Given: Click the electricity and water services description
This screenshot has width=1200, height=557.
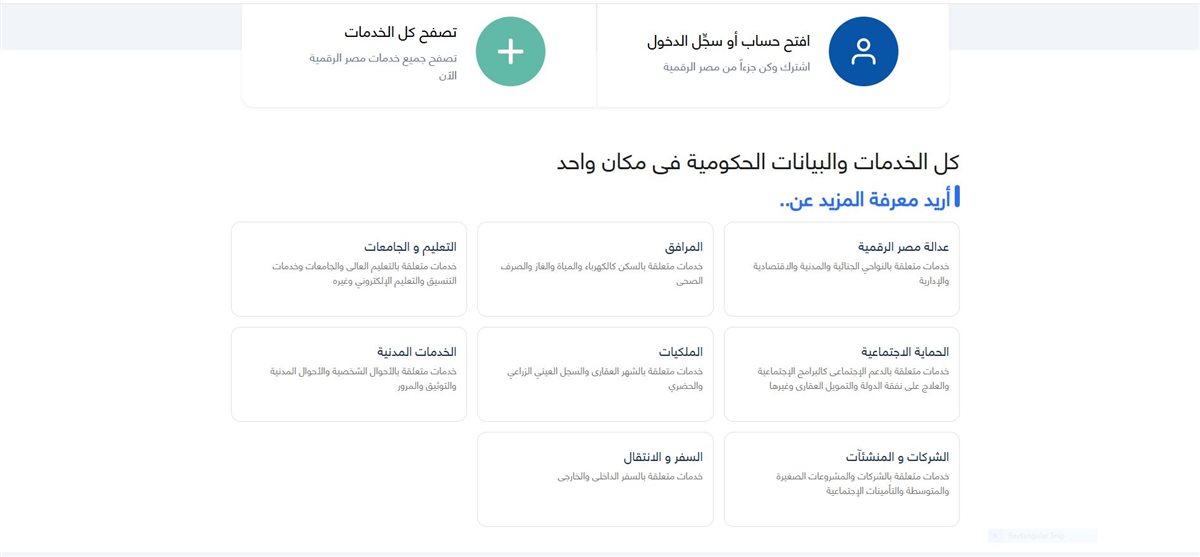Looking at the screenshot, I should click(601, 274).
